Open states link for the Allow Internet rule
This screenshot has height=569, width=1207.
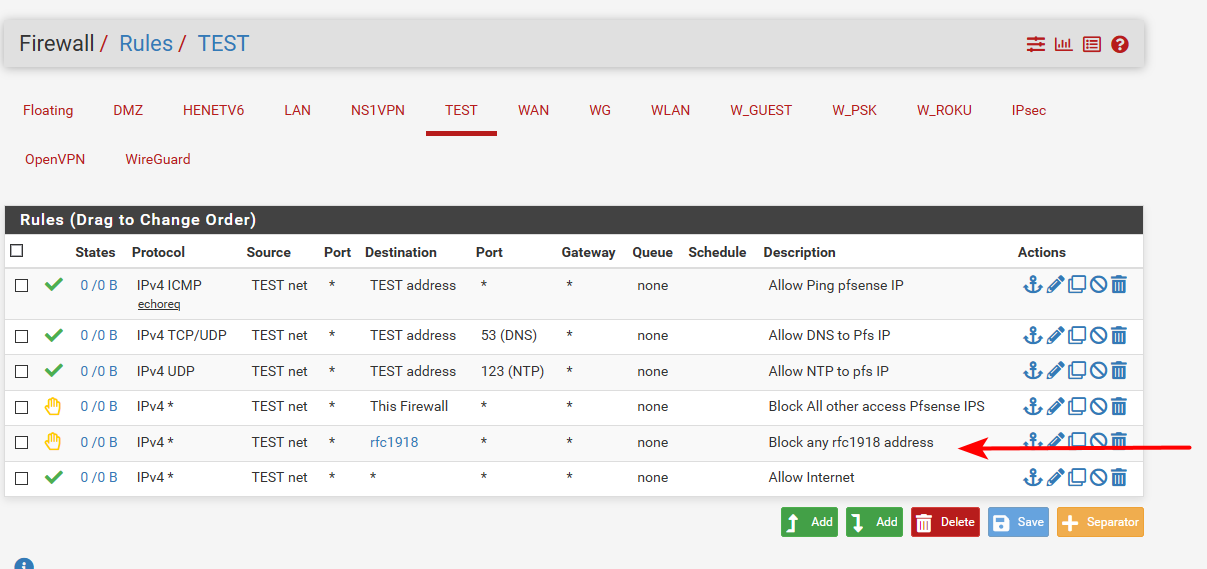[99, 477]
